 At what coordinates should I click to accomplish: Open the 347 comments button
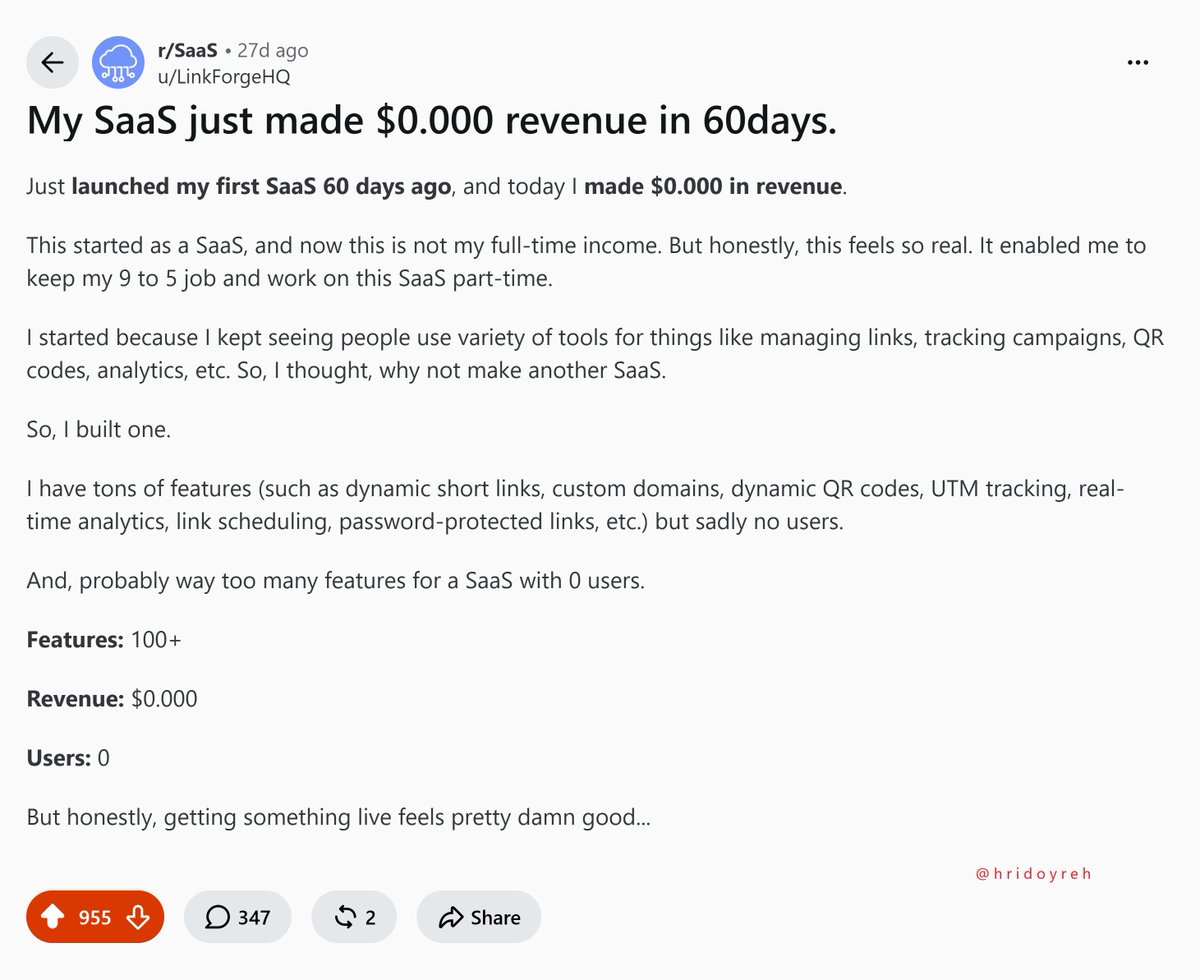[238, 917]
